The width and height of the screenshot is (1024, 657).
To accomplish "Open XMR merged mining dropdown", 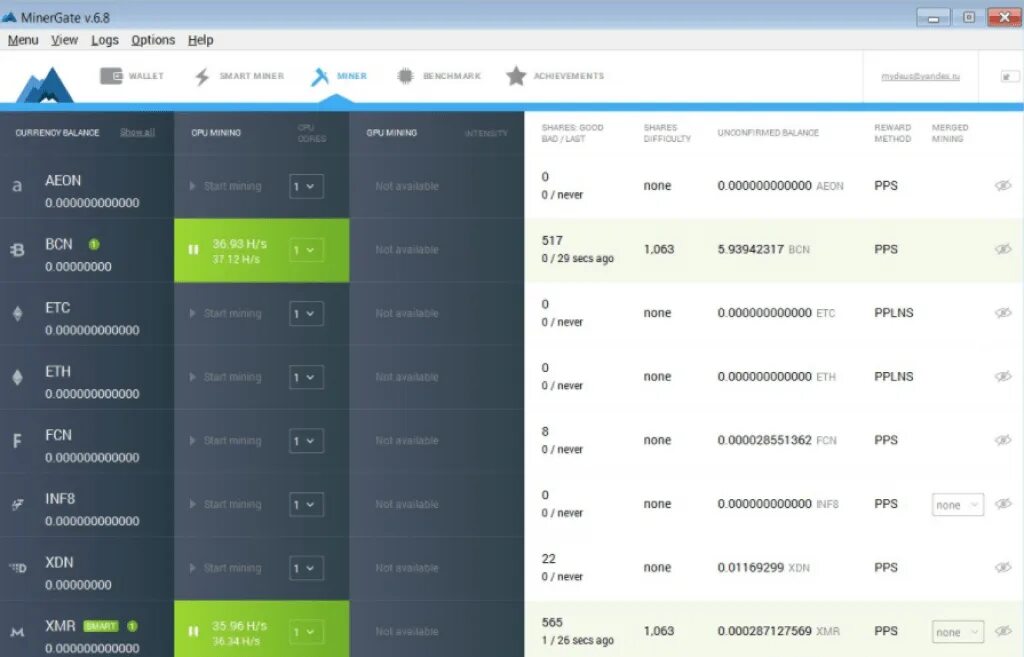I will (x=957, y=632).
